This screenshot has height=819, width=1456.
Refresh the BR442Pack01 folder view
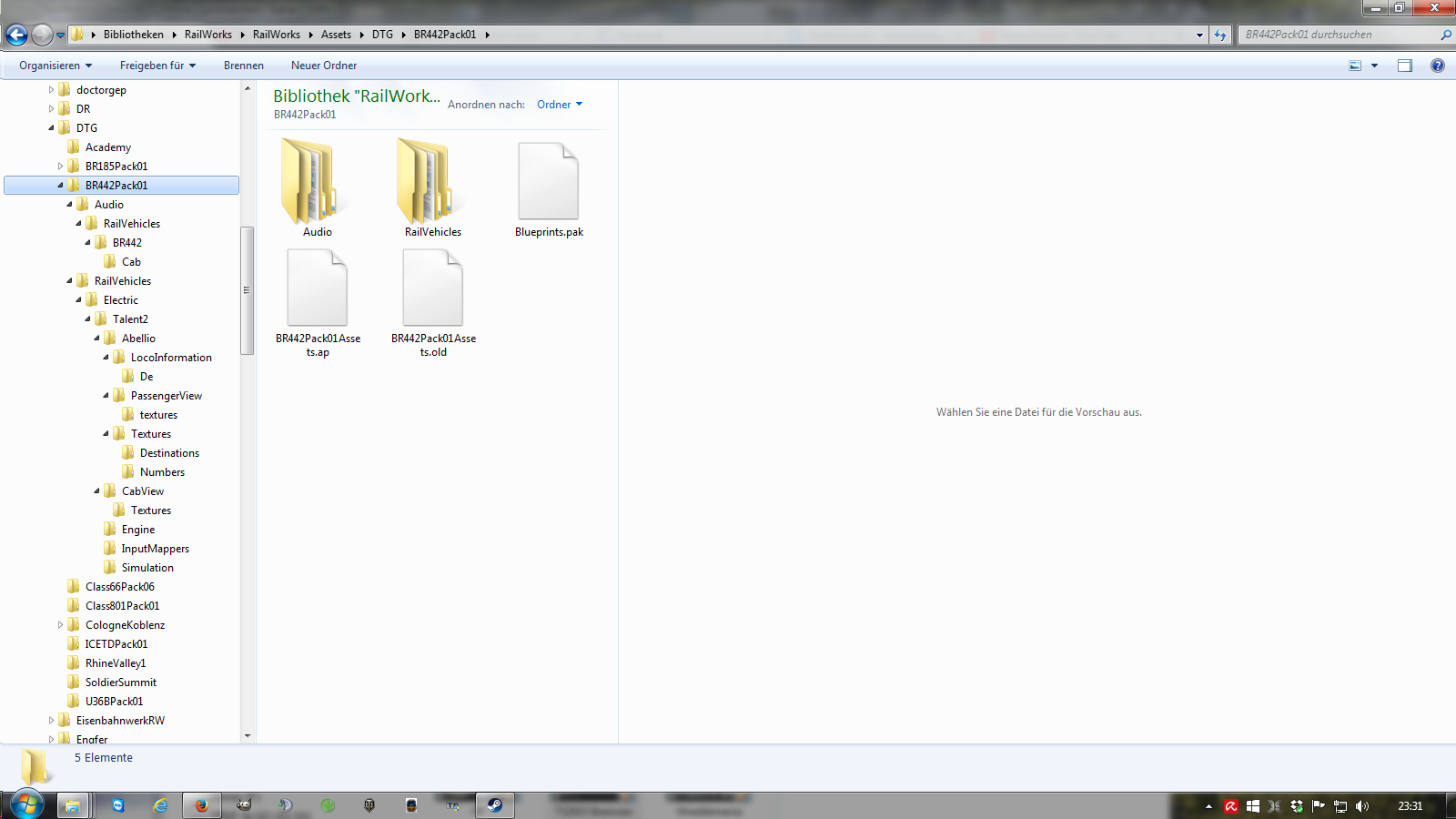pyautogui.click(x=1220, y=35)
